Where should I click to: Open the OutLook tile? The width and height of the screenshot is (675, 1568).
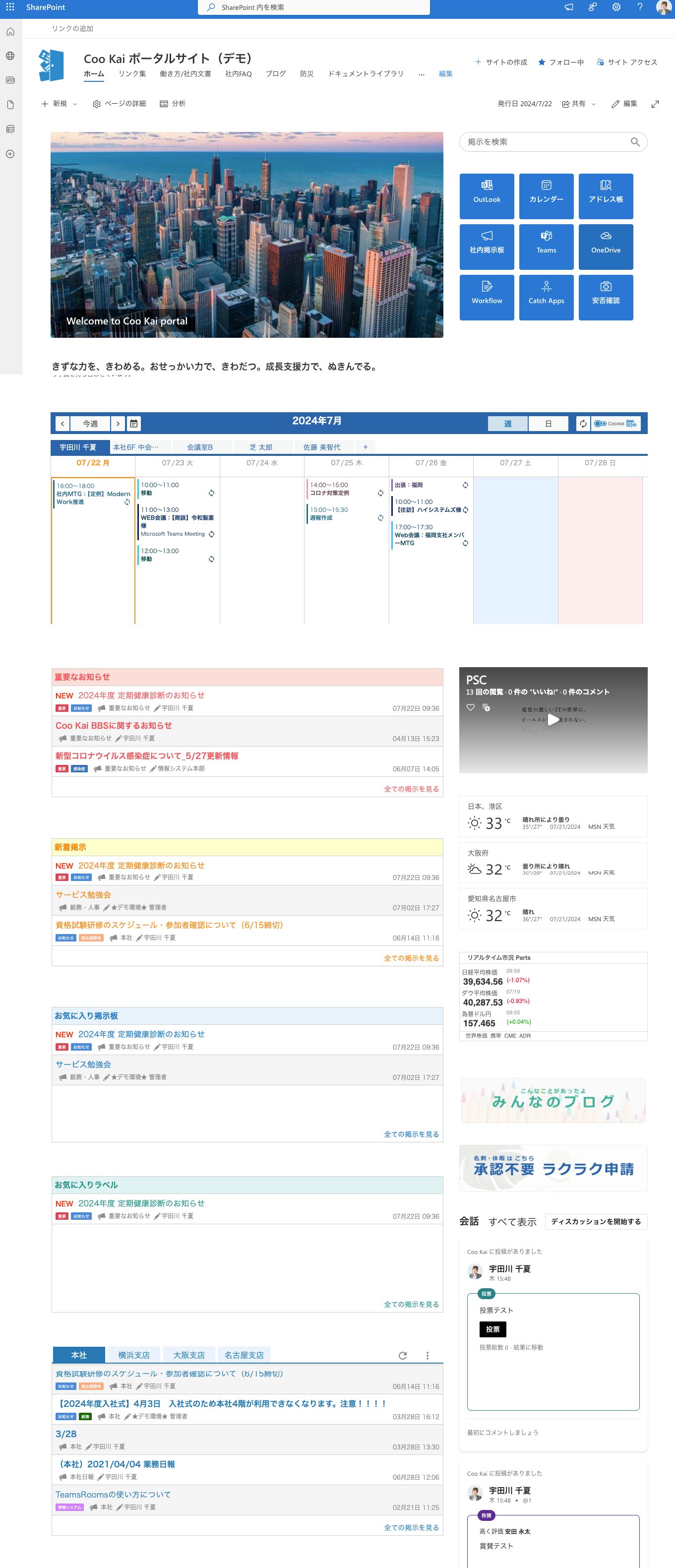(x=487, y=196)
